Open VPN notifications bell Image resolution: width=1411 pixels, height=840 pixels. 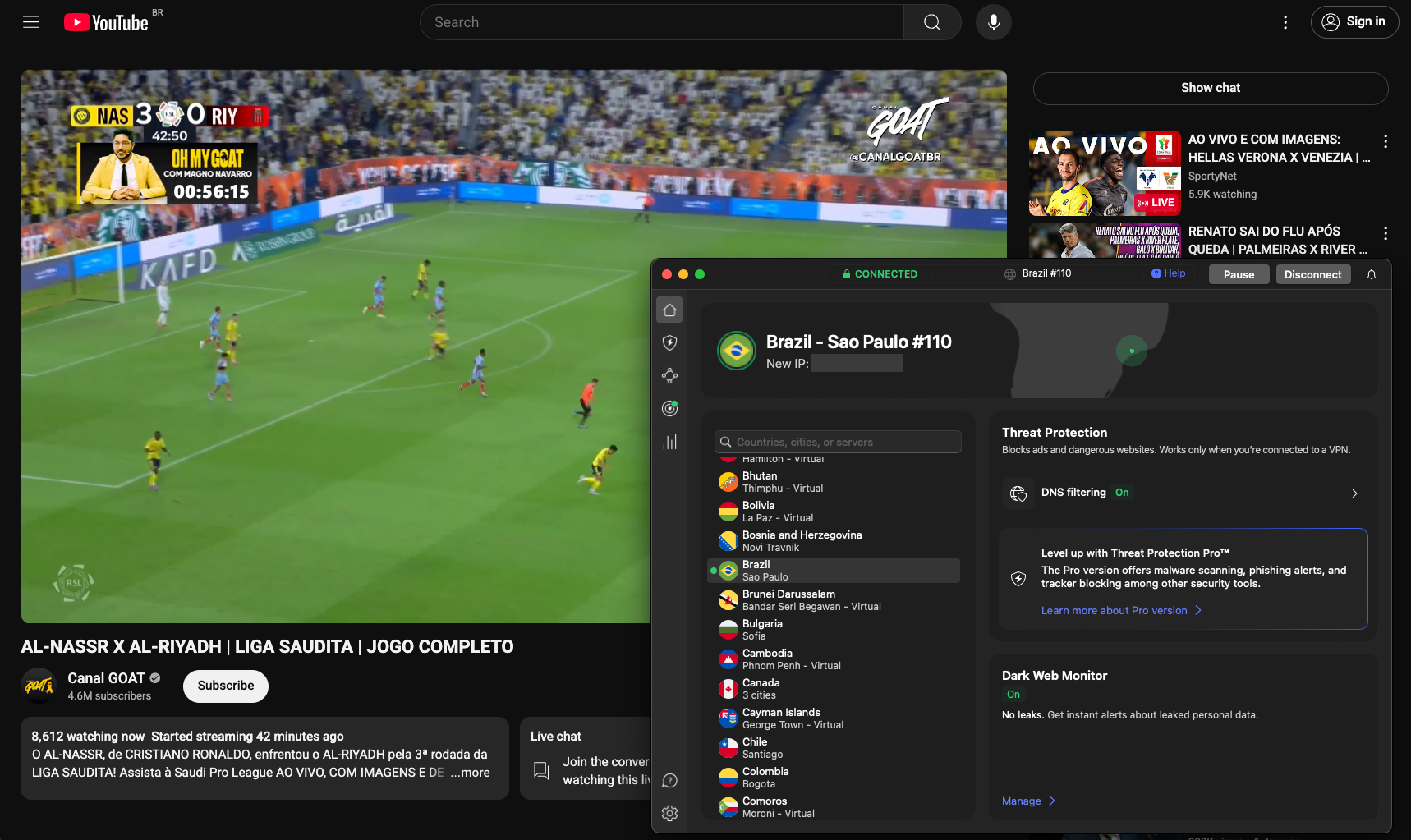pyautogui.click(x=1371, y=274)
